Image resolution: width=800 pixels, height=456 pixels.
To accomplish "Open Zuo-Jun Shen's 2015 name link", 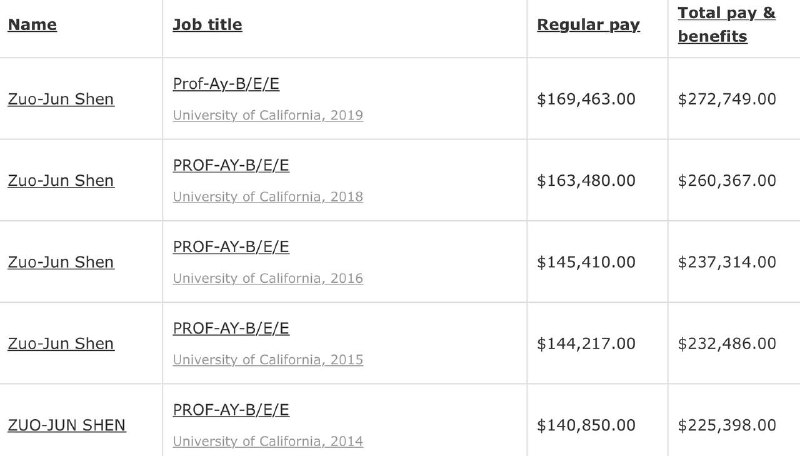I will (61, 344).
